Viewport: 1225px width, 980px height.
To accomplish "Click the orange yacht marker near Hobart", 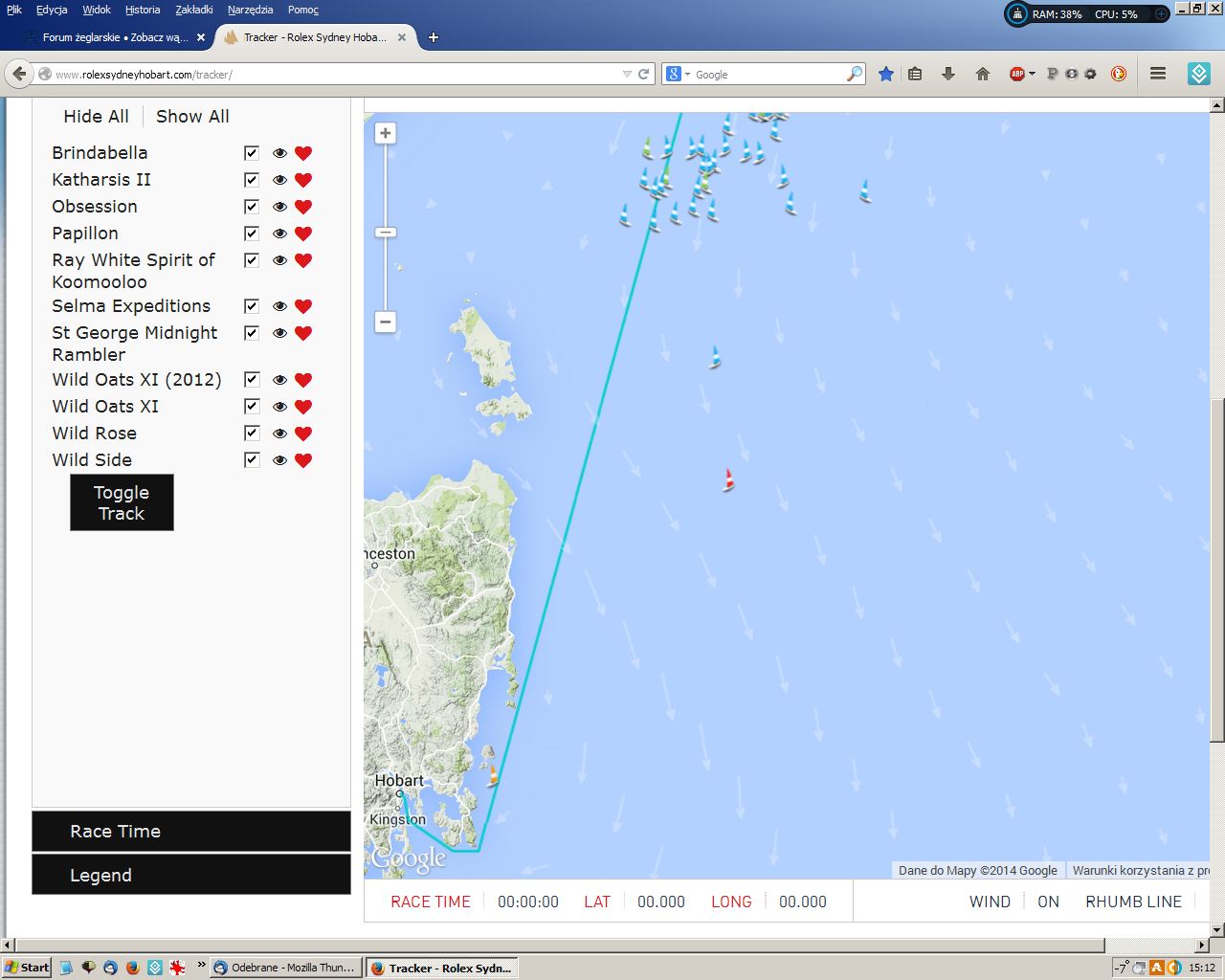I will [x=493, y=775].
